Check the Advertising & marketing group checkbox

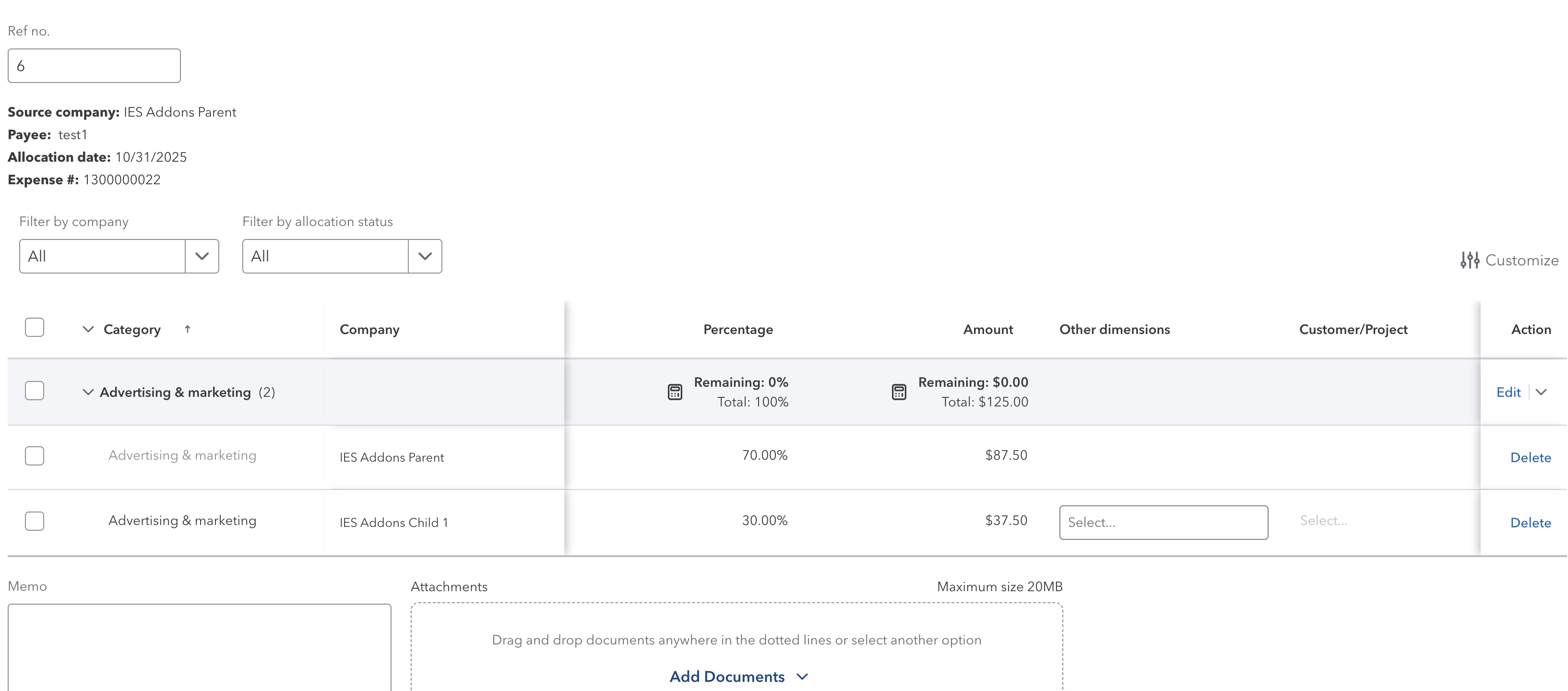click(x=35, y=391)
